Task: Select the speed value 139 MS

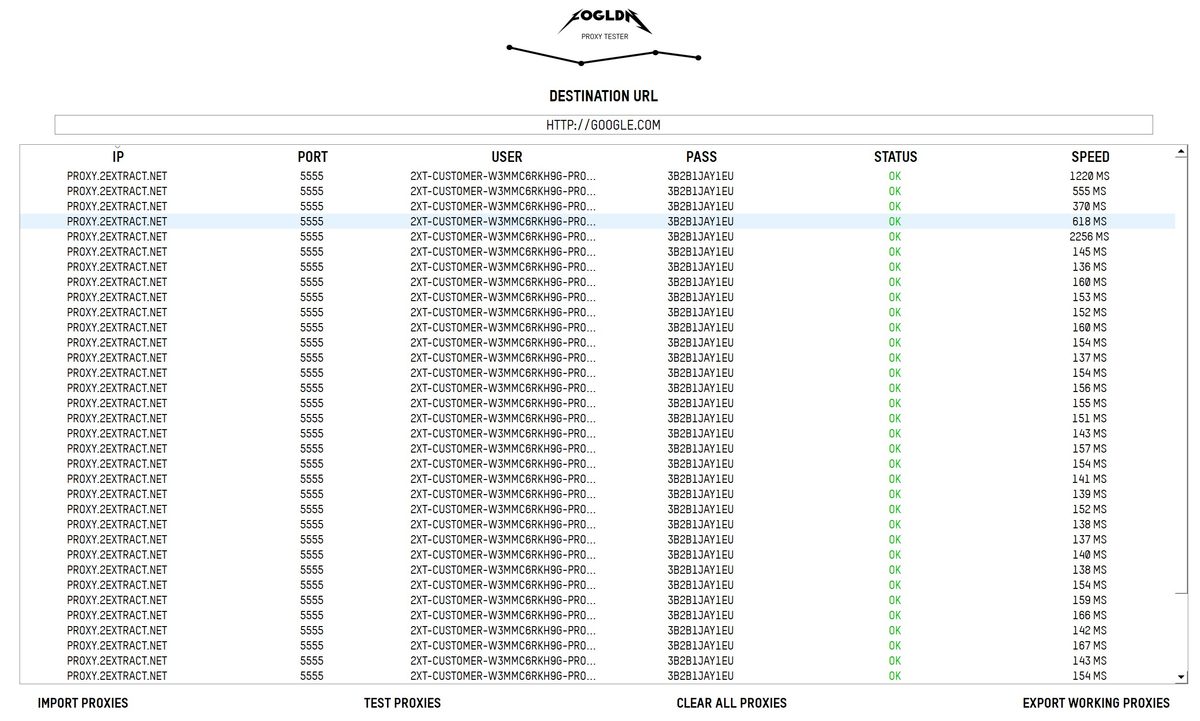Action: click(1089, 494)
